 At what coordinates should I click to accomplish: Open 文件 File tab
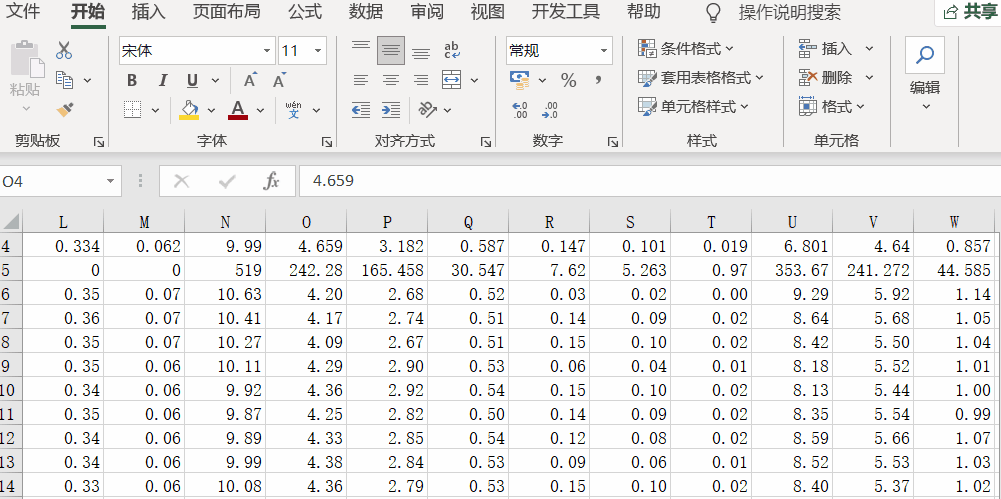tap(23, 12)
